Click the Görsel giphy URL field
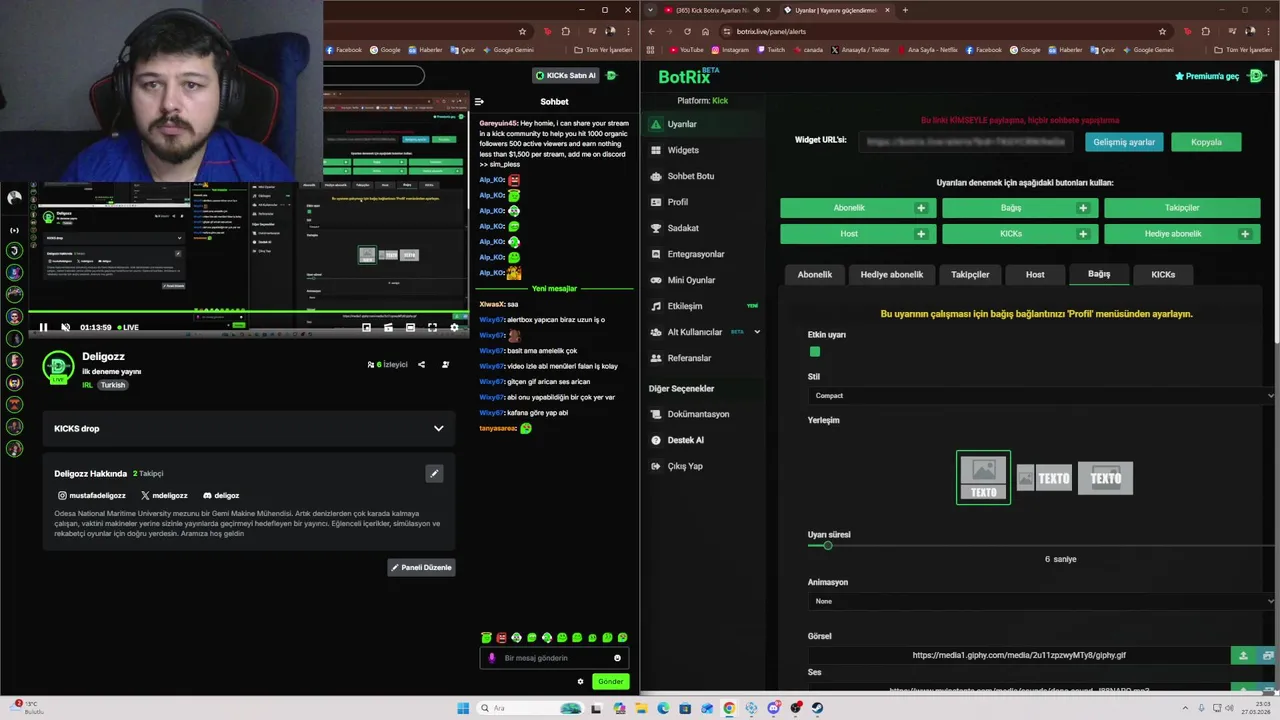Viewport: 1280px width, 720px height. pyautogui.click(x=1019, y=655)
